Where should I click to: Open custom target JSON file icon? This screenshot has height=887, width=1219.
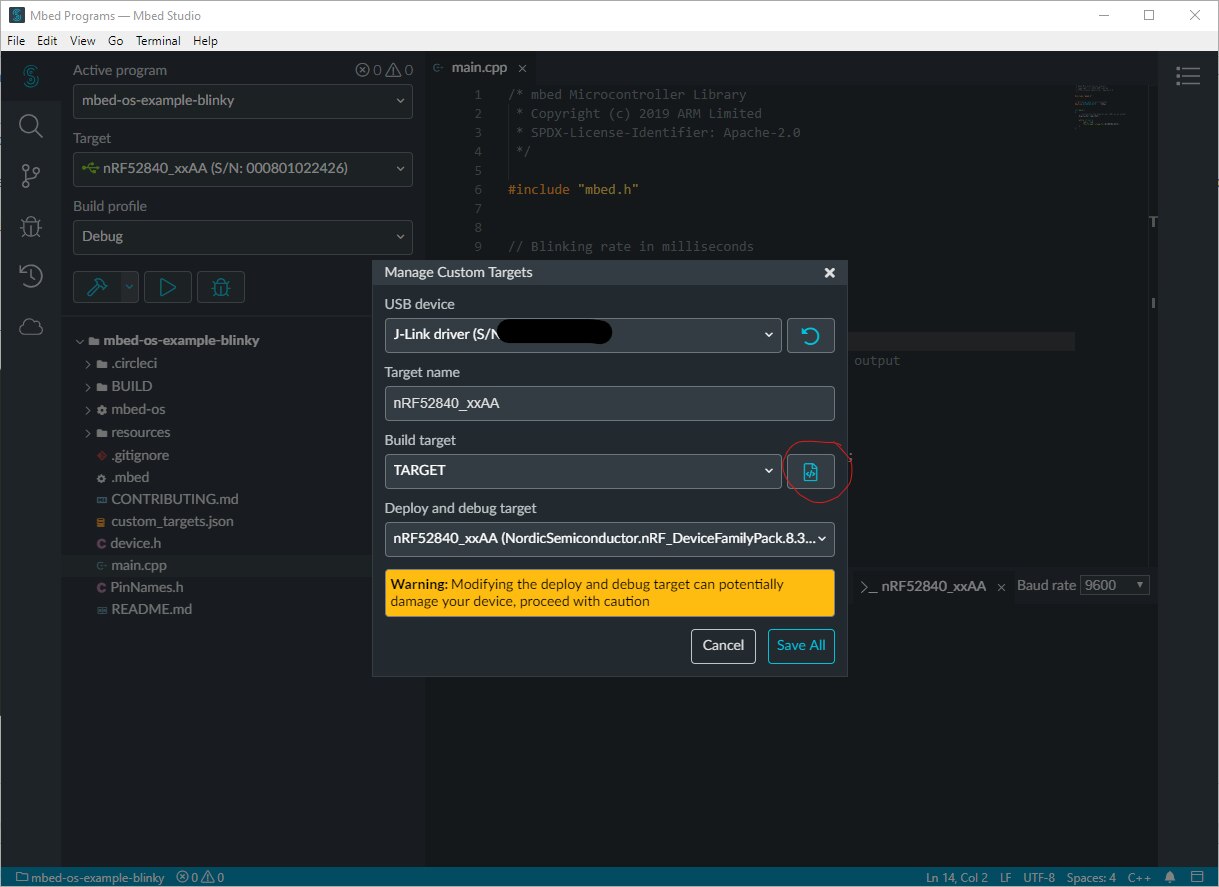pyautogui.click(x=810, y=472)
